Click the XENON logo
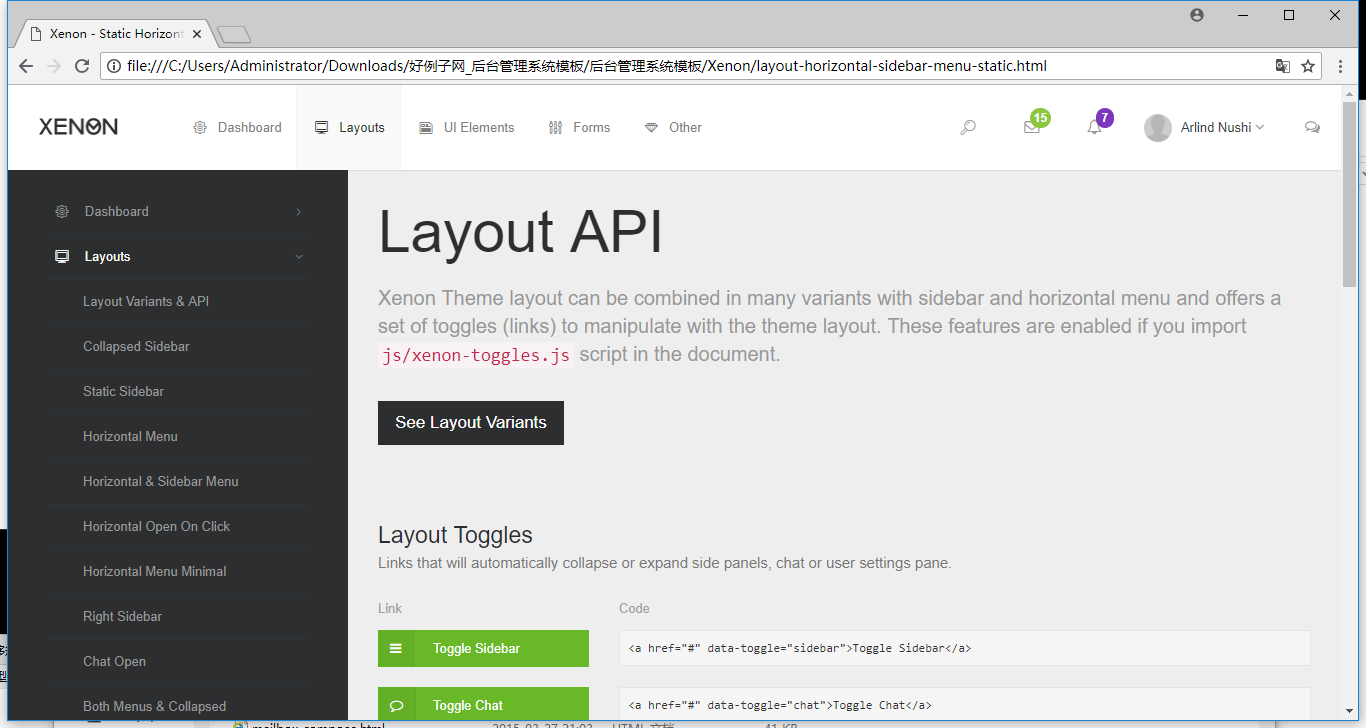The image size is (1366, 728). [x=78, y=127]
